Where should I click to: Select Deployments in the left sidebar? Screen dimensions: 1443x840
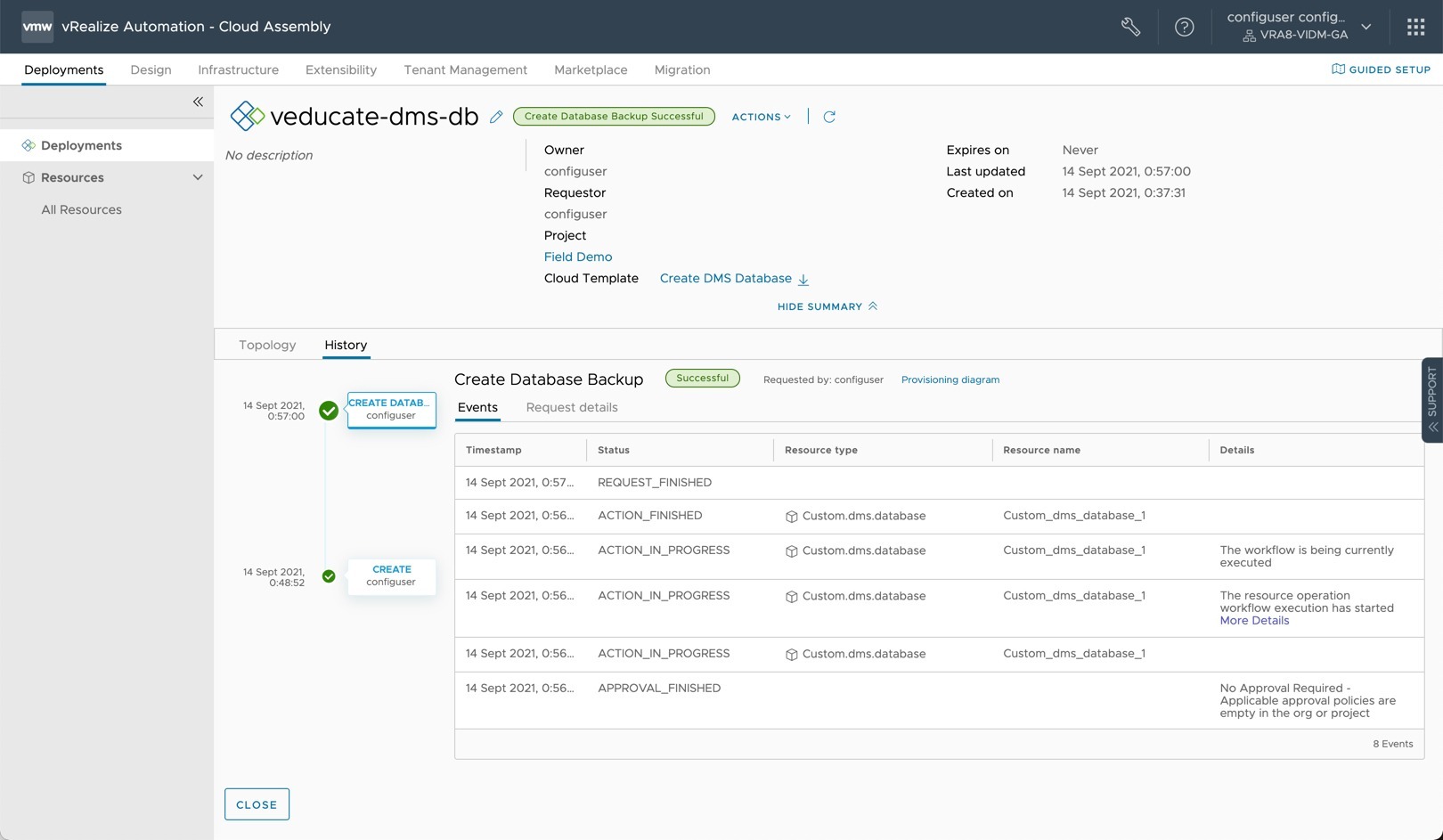tap(107, 145)
